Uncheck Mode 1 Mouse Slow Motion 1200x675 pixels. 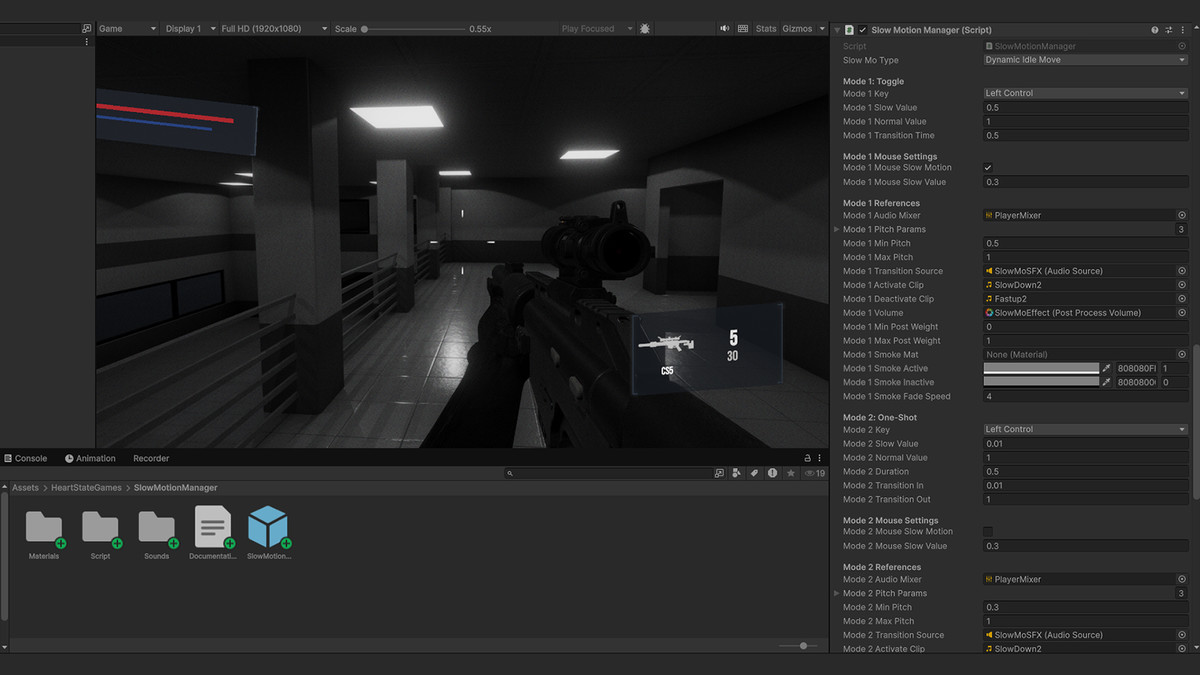988,167
